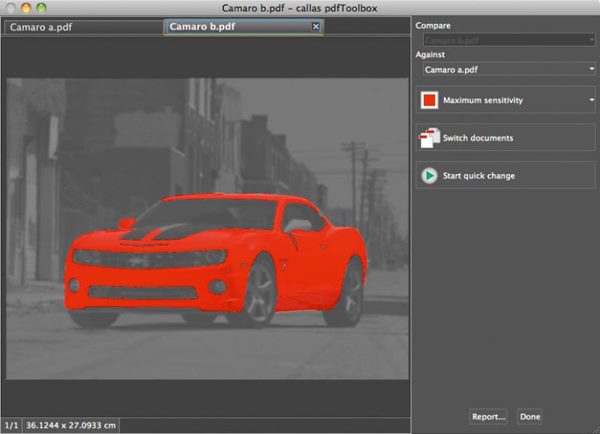Close the Camaro b.pdf tab
600x434 pixels.
315,26
